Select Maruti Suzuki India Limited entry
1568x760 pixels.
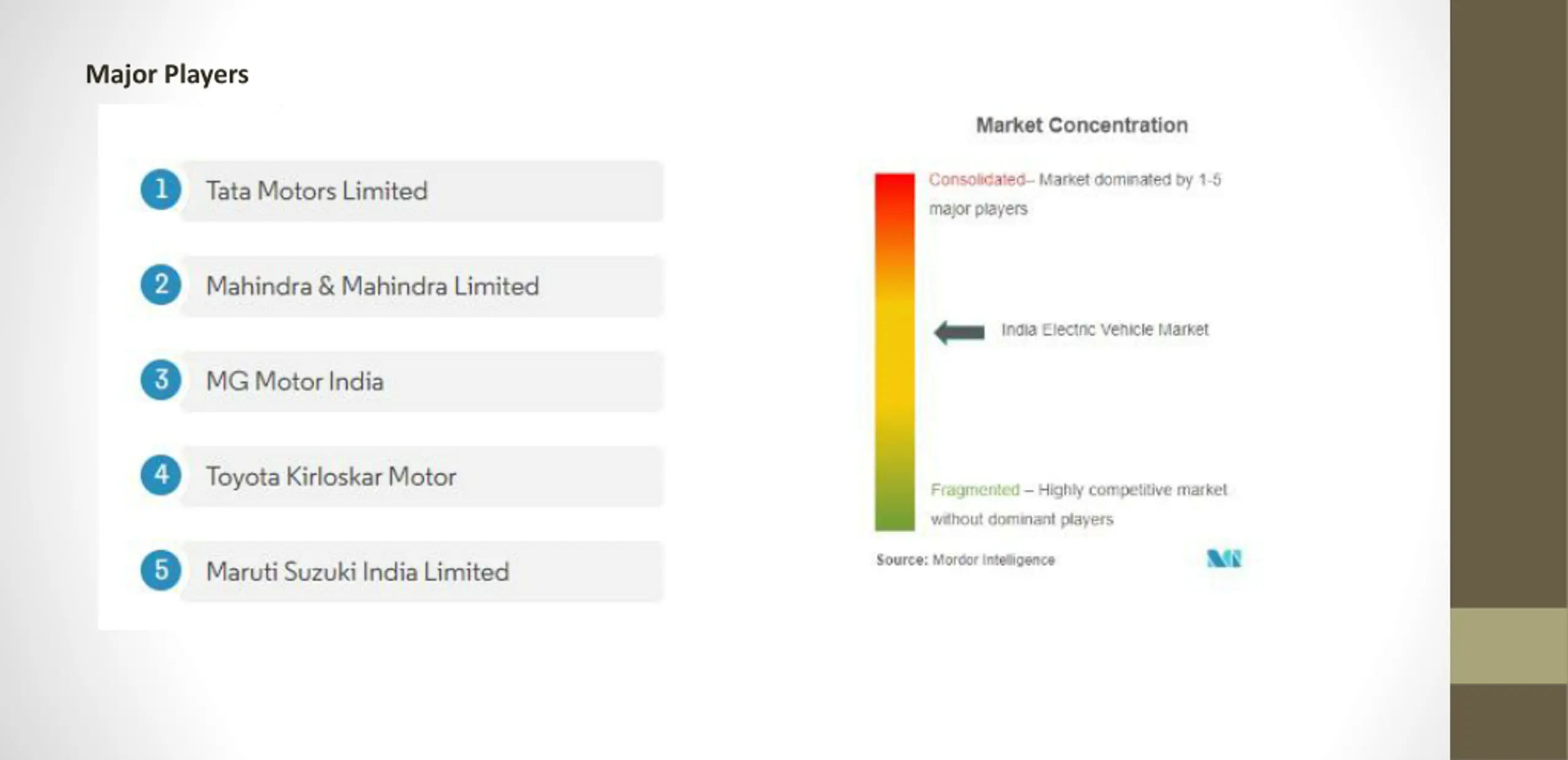pyautogui.click(x=423, y=571)
